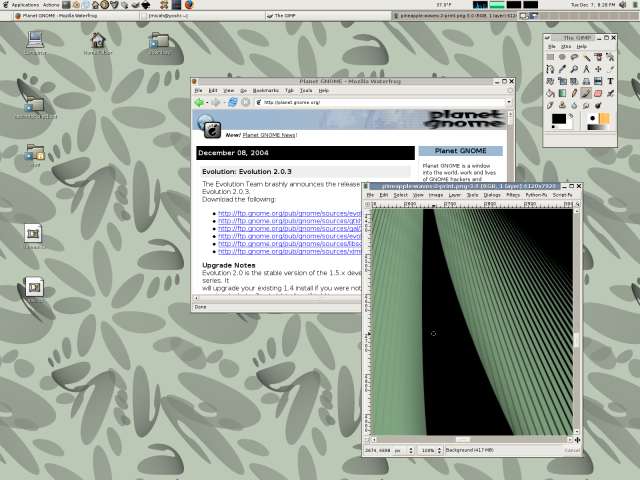This screenshot has height=480, width=640.
Task: Open the Back button history dropdown arrow
Action: point(207,103)
